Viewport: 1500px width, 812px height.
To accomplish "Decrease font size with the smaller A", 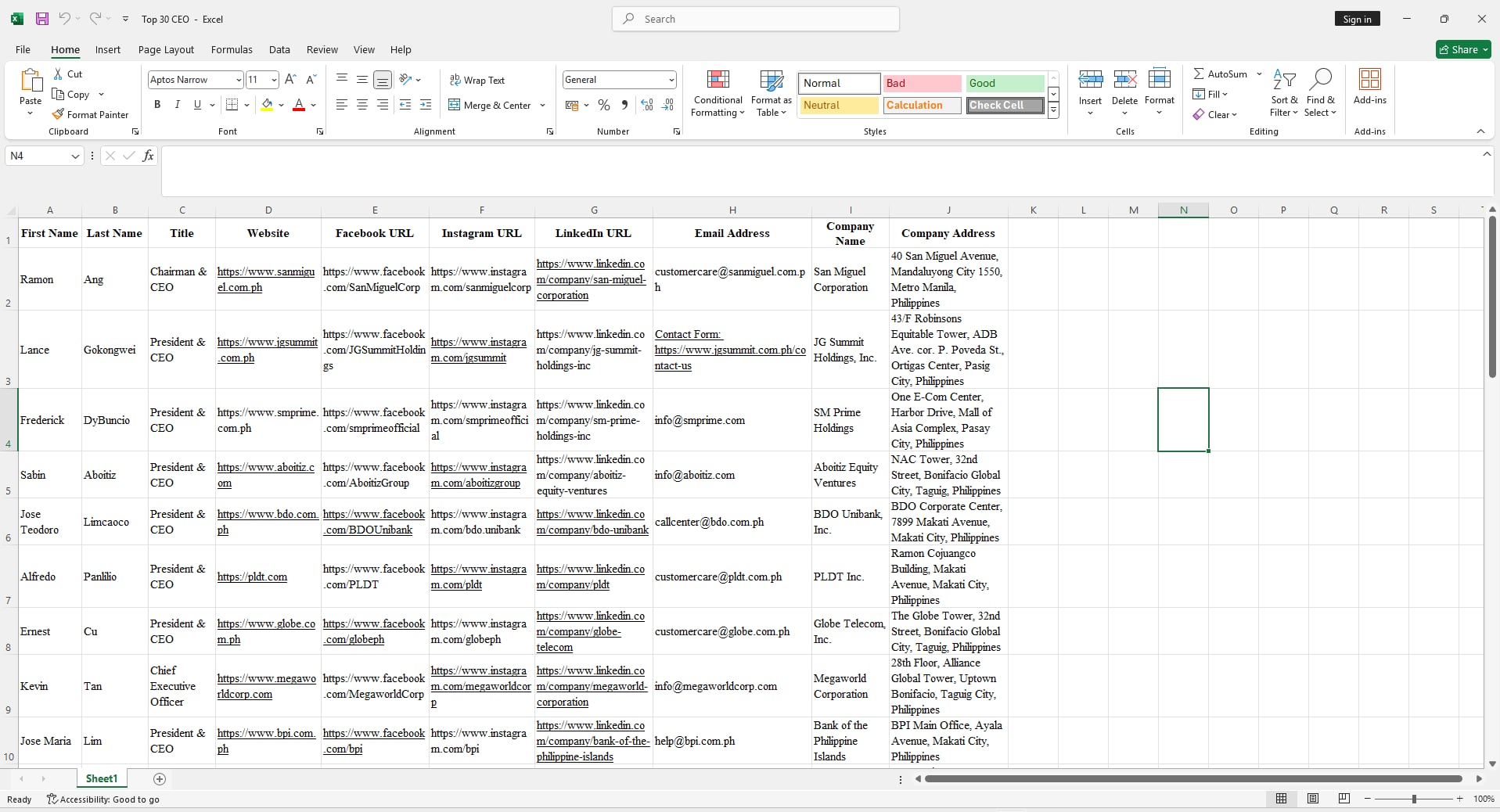I will click(311, 79).
